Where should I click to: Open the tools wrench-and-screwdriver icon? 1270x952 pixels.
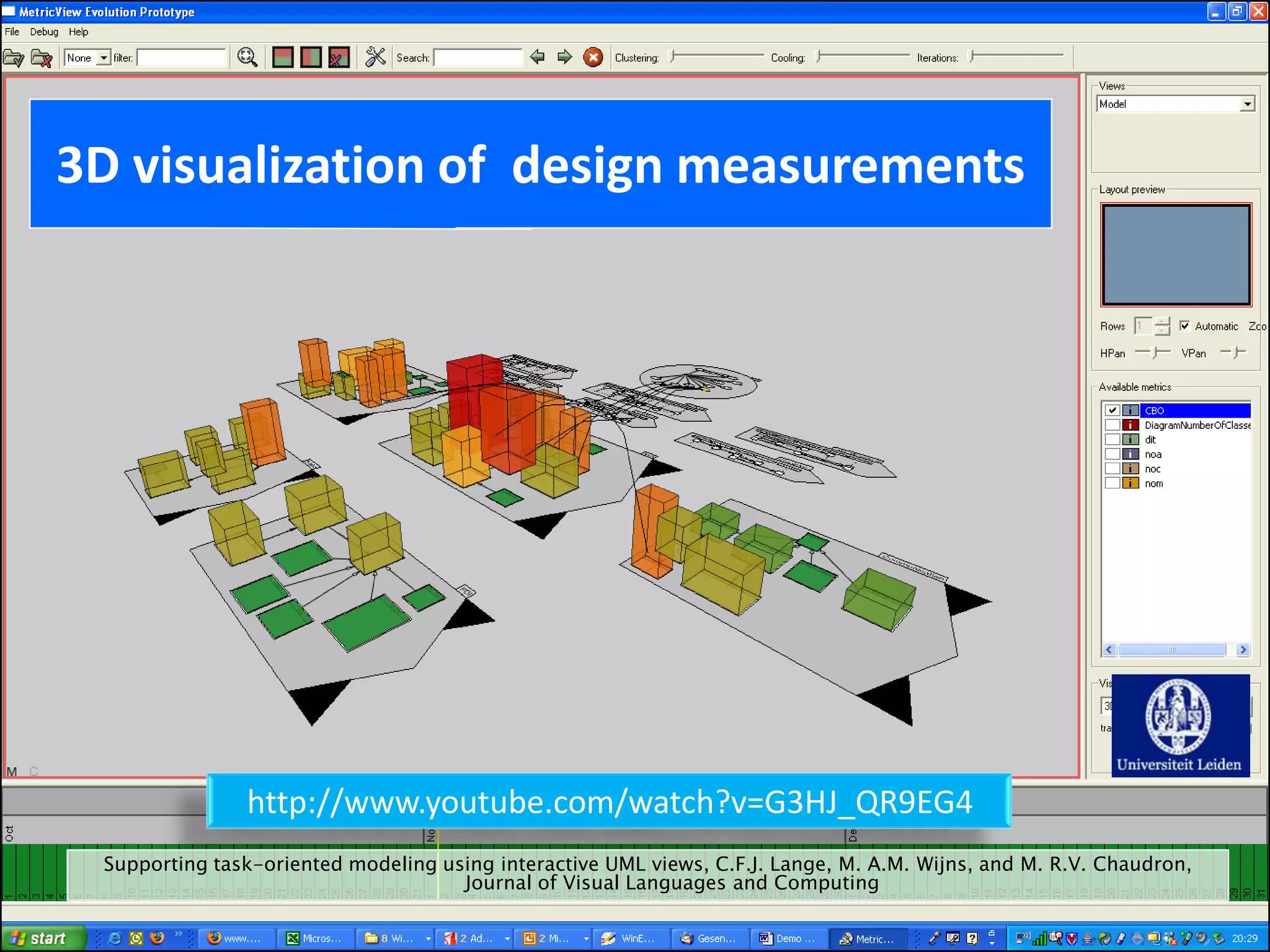(375, 57)
